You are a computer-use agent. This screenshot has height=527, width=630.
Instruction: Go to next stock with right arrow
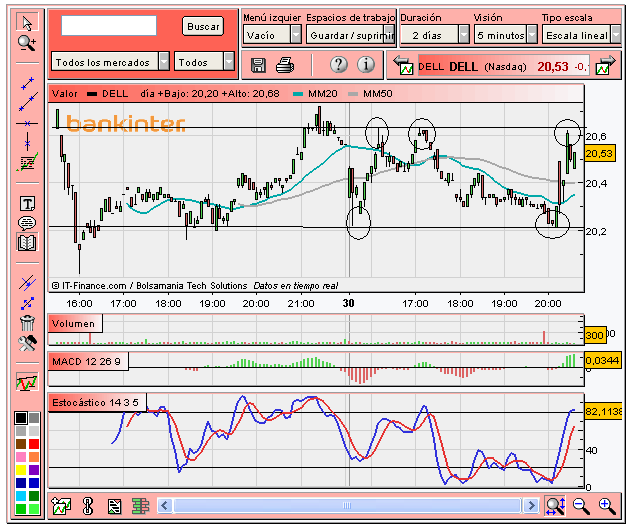(x=605, y=65)
